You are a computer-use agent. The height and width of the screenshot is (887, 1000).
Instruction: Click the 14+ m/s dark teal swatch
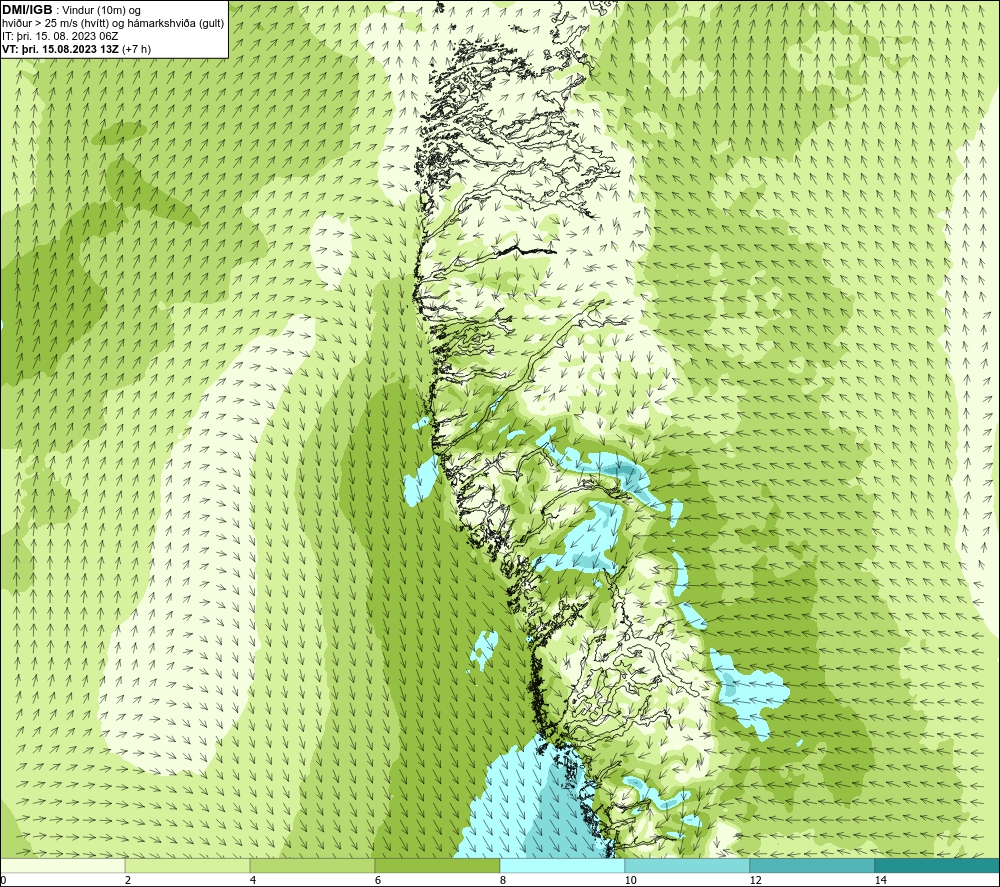click(x=938, y=865)
